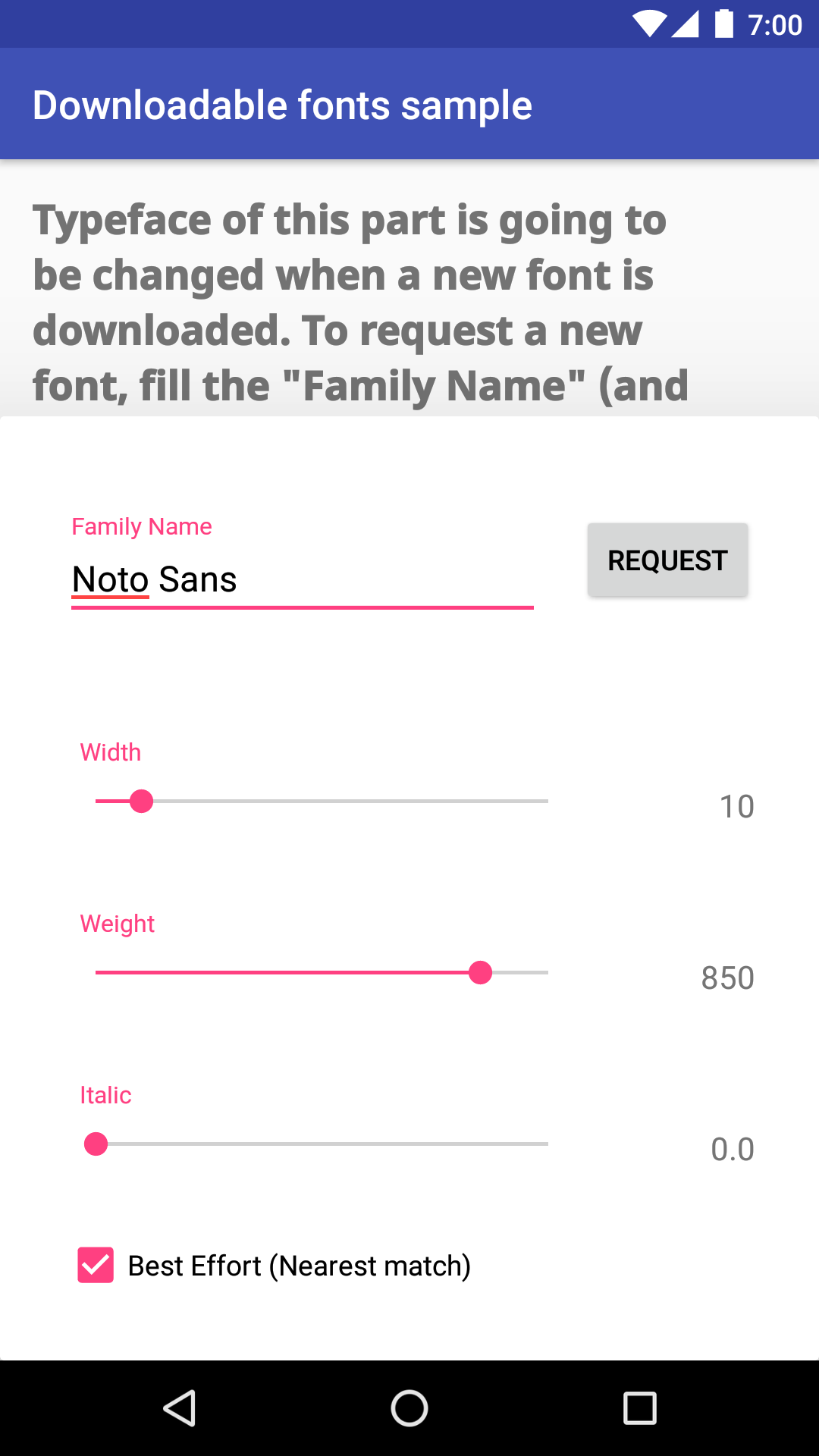Screen dimensions: 819x1456
Task: Tap the Family Name floating label
Action: [142, 526]
